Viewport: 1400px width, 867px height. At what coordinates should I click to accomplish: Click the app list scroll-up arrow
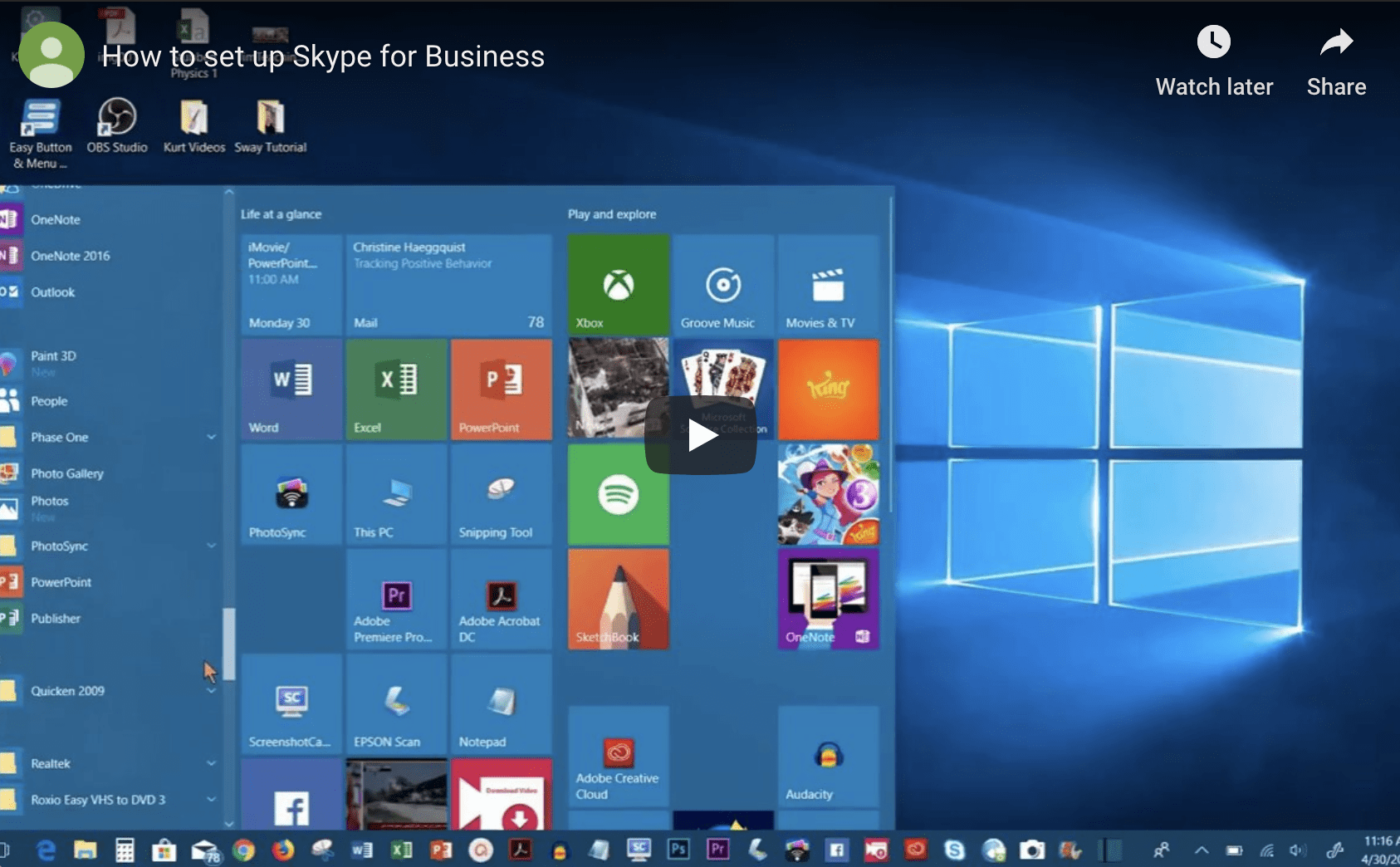(x=229, y=192)
